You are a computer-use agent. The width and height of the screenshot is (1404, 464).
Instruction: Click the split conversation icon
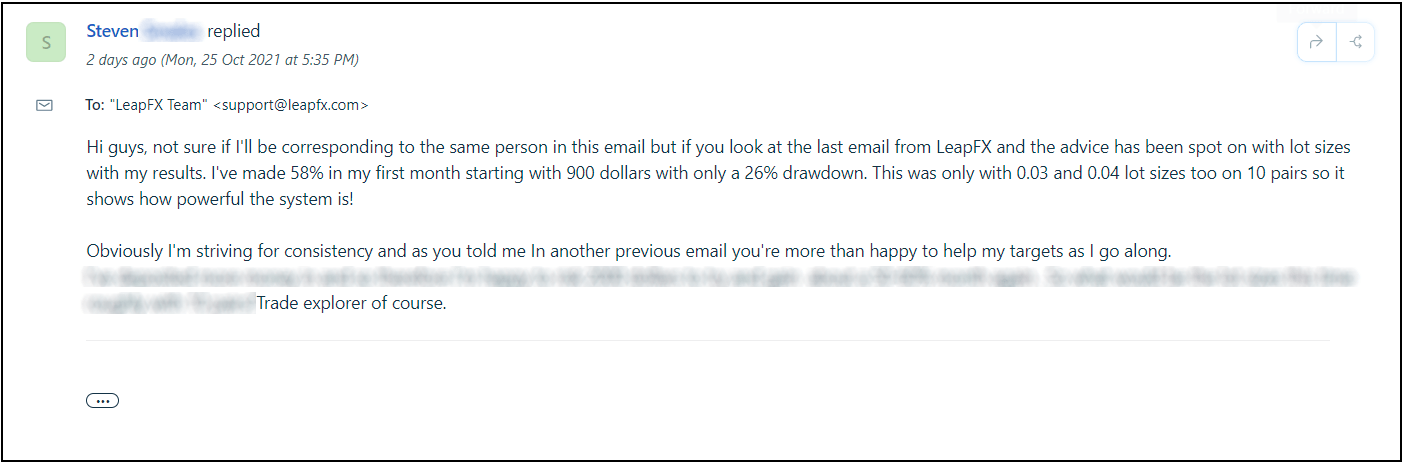click(x=1356, y=42)
